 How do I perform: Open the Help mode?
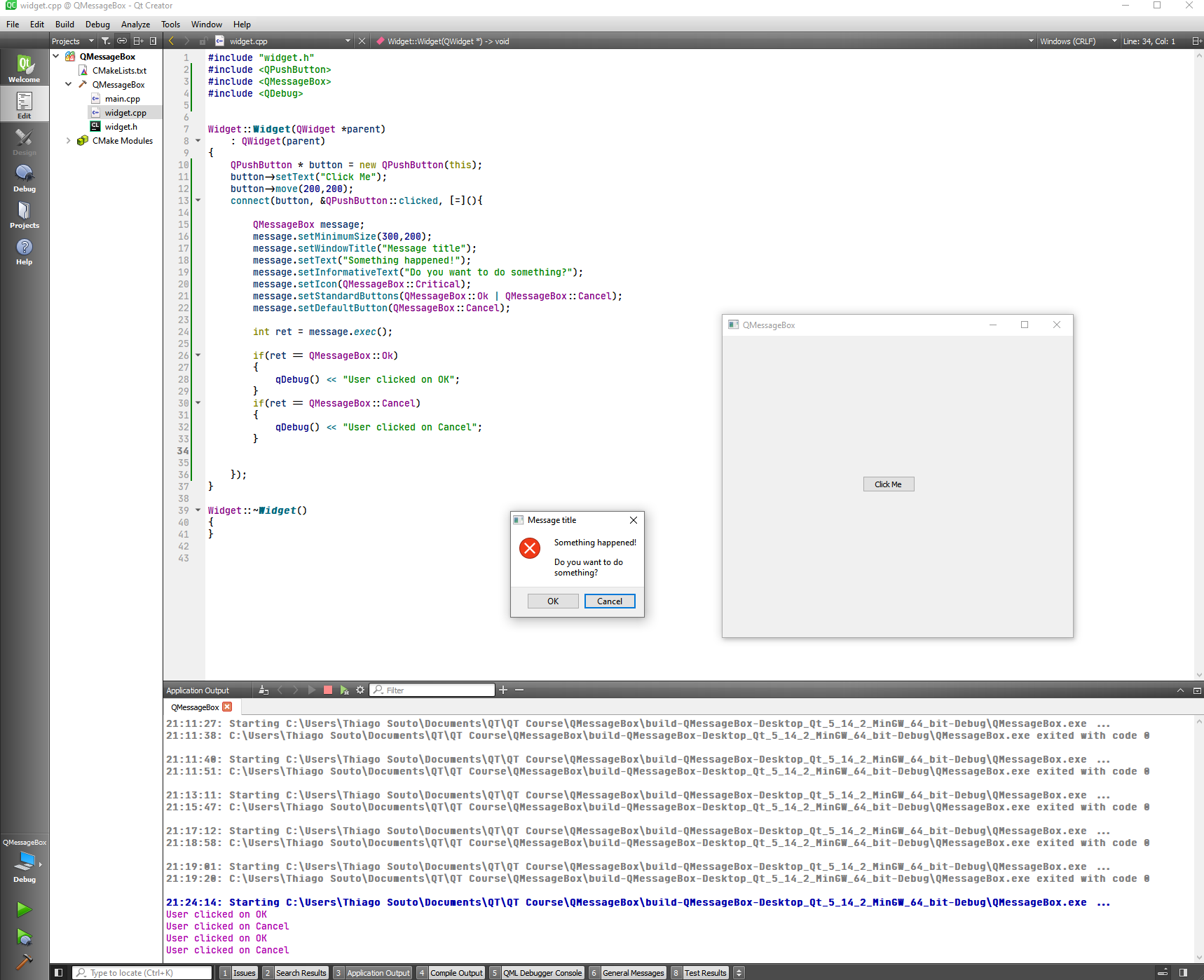pos(25,250)
